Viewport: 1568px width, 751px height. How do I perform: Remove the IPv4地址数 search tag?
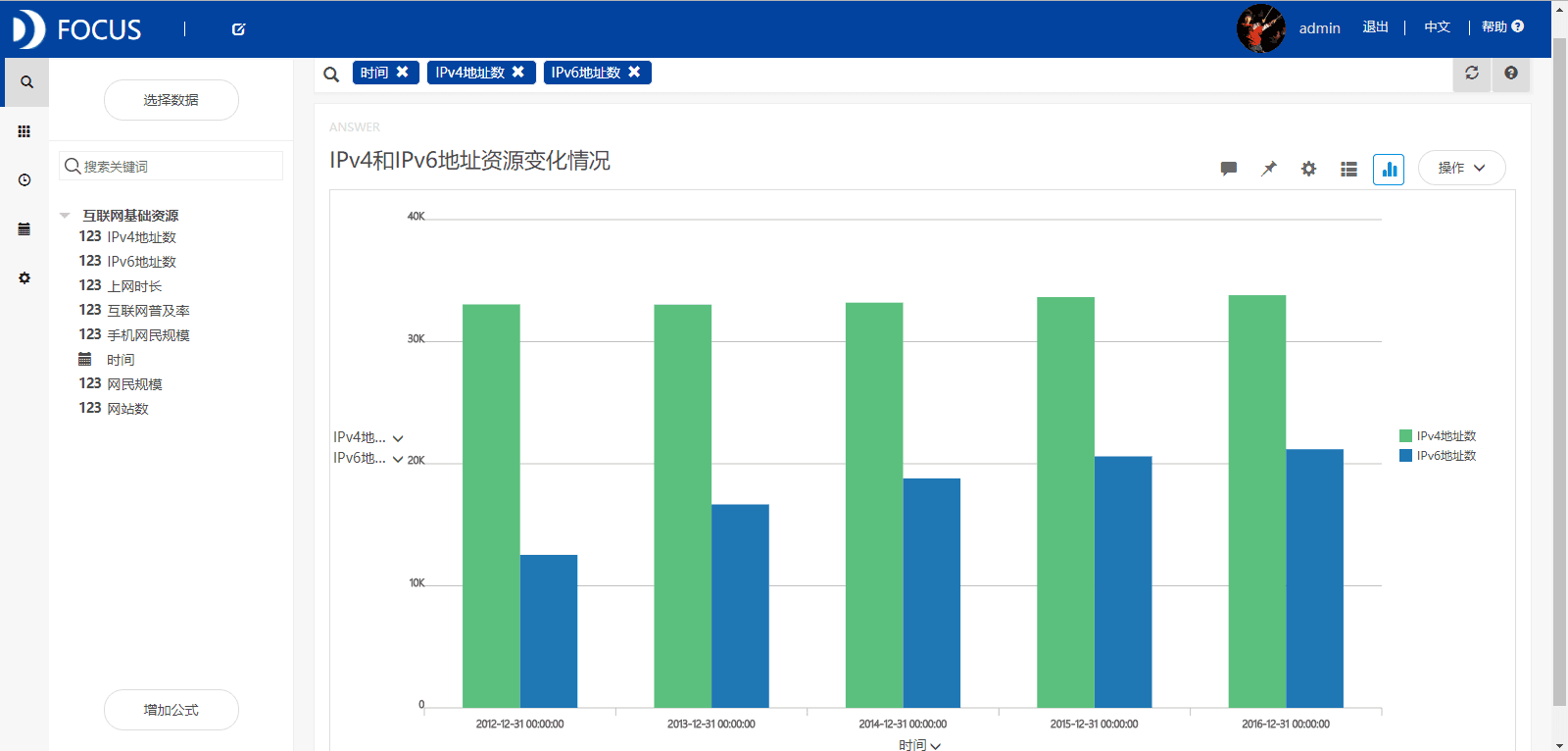(518, 72)
